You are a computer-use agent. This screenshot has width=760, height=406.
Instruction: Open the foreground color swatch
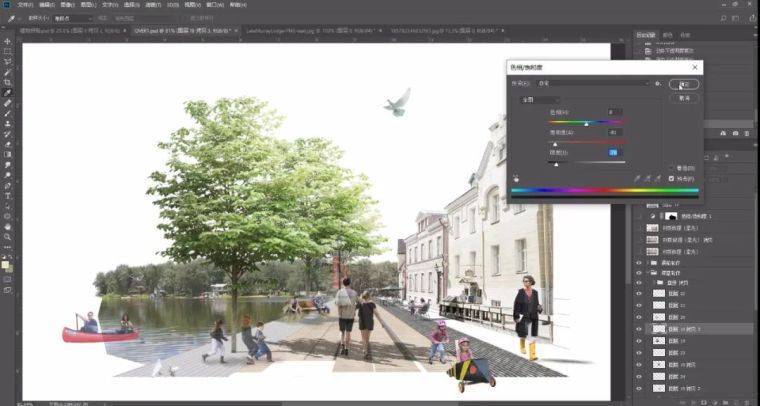(x=5, y=265)
